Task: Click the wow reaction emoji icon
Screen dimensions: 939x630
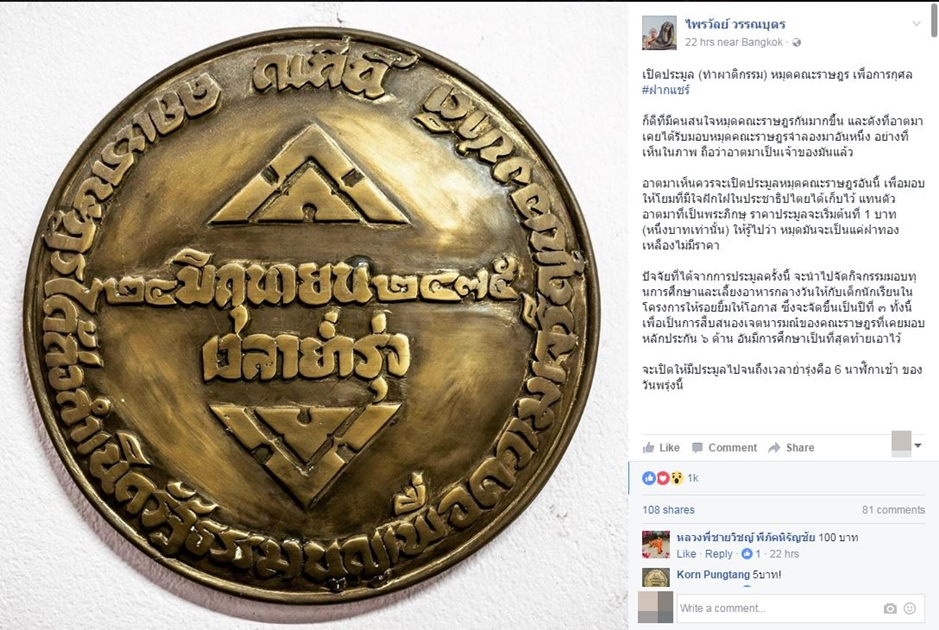Action: [677, 478]
